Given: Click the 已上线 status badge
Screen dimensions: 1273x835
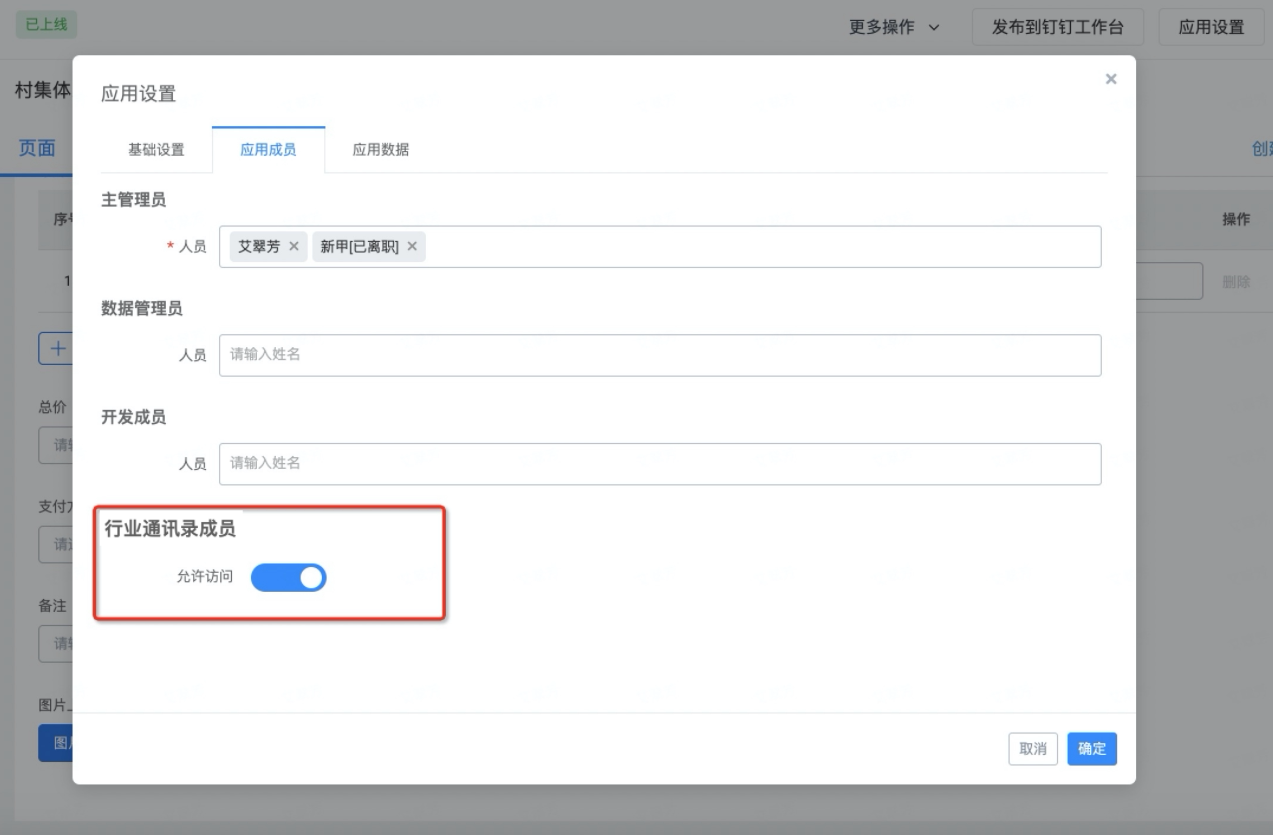Looking at the screenshot, I should [46, 24].
